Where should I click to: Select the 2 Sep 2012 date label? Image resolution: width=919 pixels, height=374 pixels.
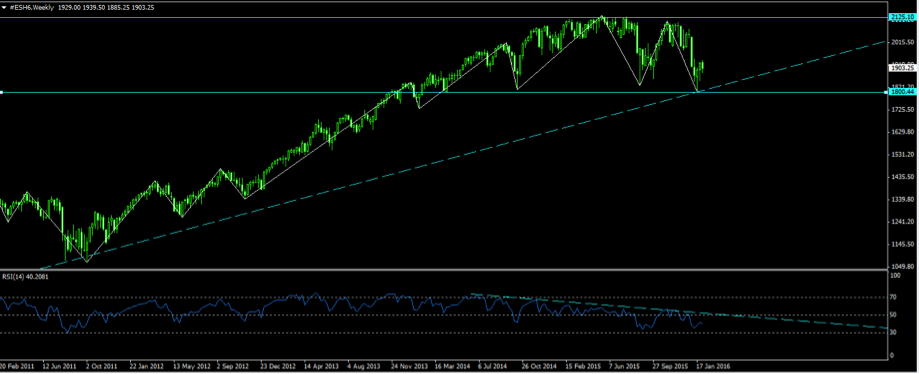(233, 365)
